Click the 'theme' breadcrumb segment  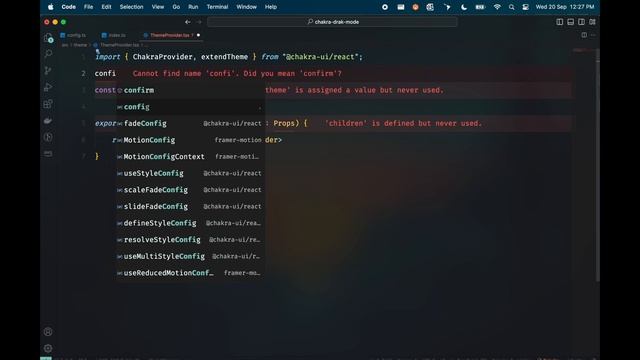pyautogui.click(x=80, y=45)
